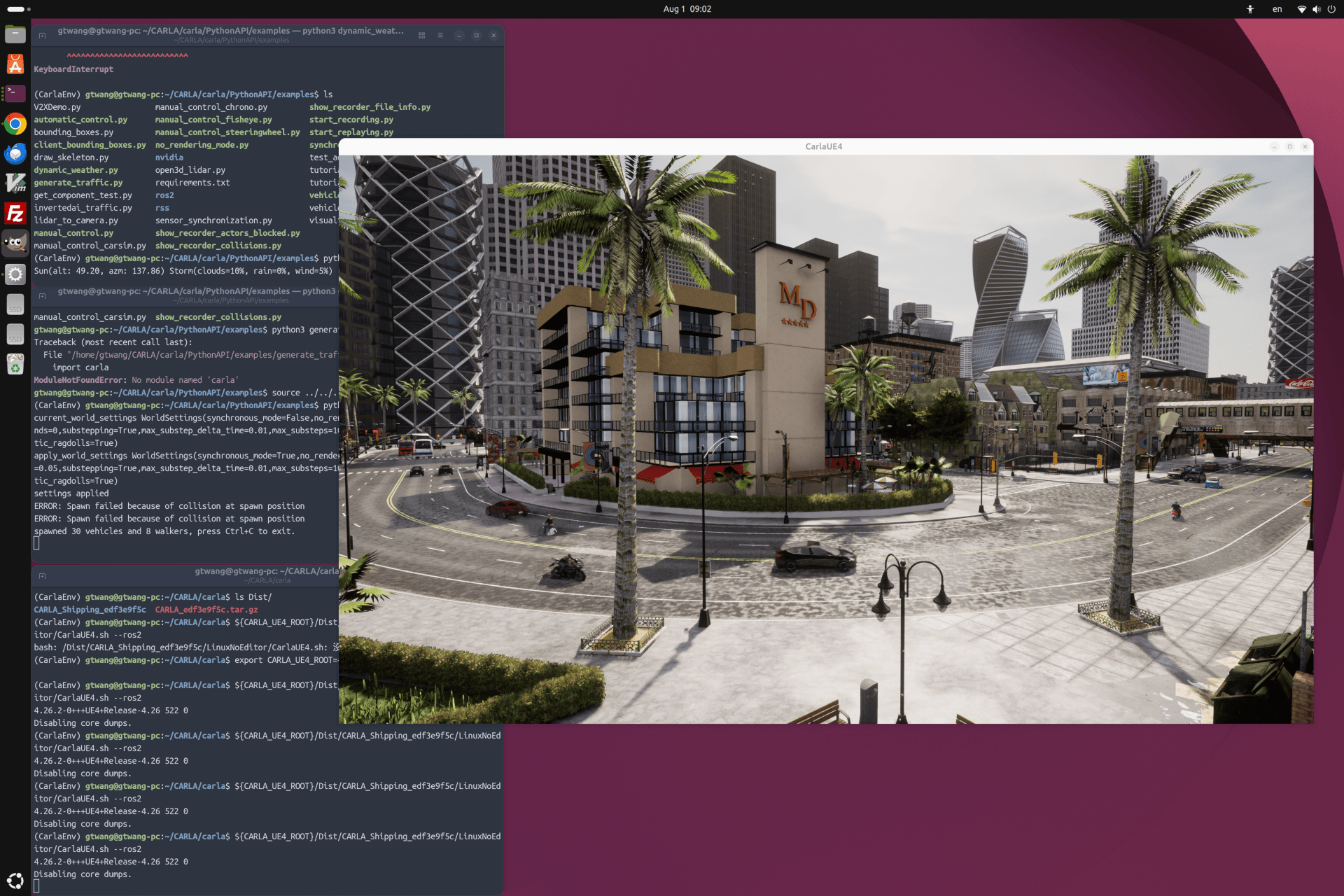Click 'show_recorder_actors_blocked.py' in the listing
The height and width of the screenshot is (896, 1344).
point(227,233)
